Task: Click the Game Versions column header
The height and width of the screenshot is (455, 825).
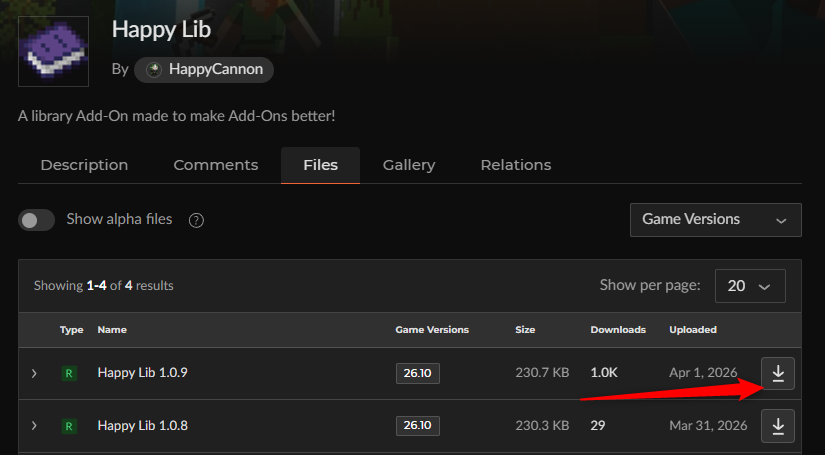Action: click(432, 330)
